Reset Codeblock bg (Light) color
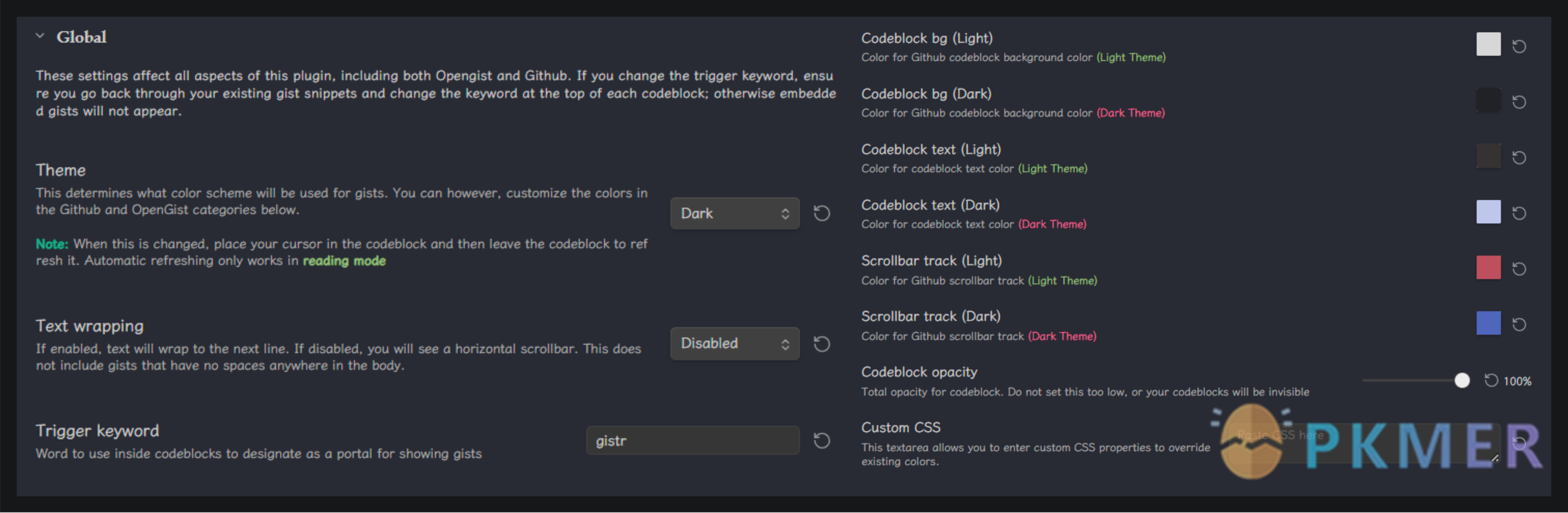This screenshot has height=513, width=1568. click(x=1519, y=46)
